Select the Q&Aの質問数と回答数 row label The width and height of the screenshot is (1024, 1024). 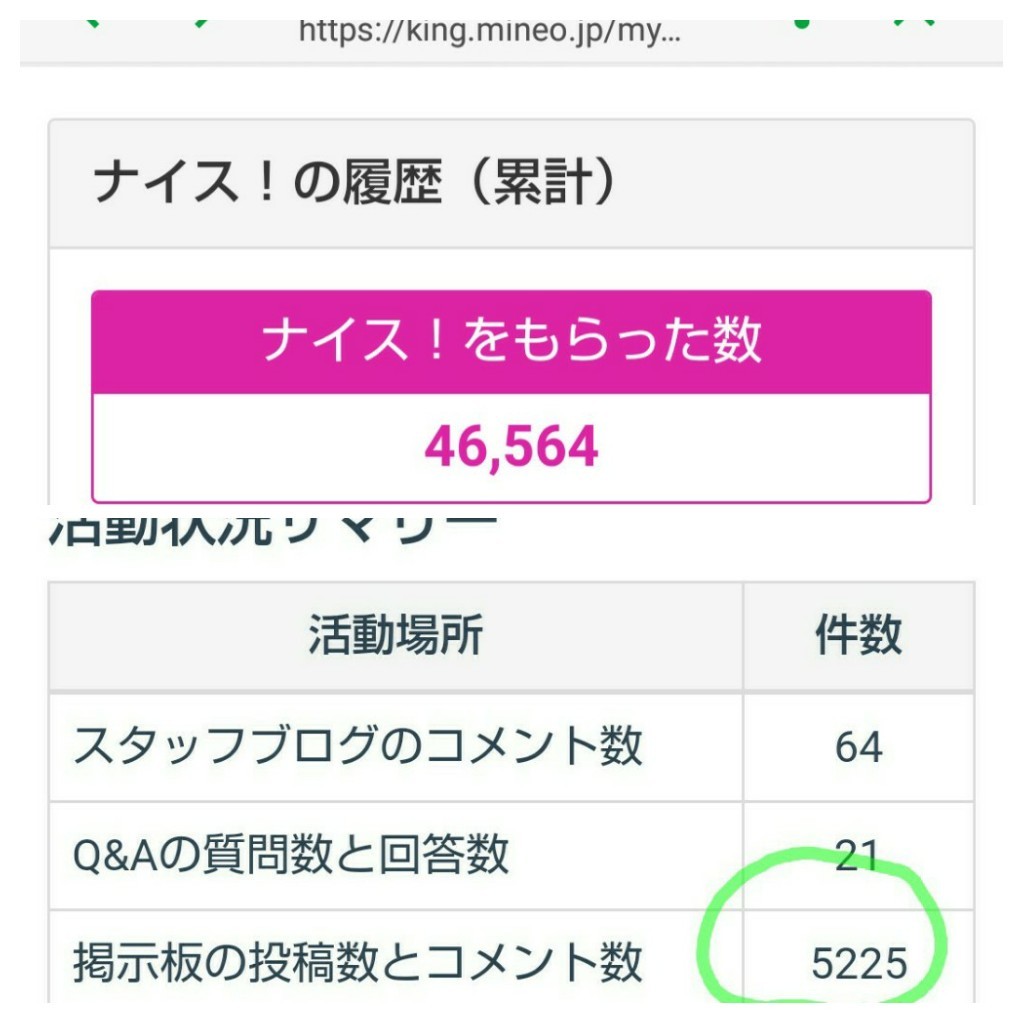click(x=291, y=855)
